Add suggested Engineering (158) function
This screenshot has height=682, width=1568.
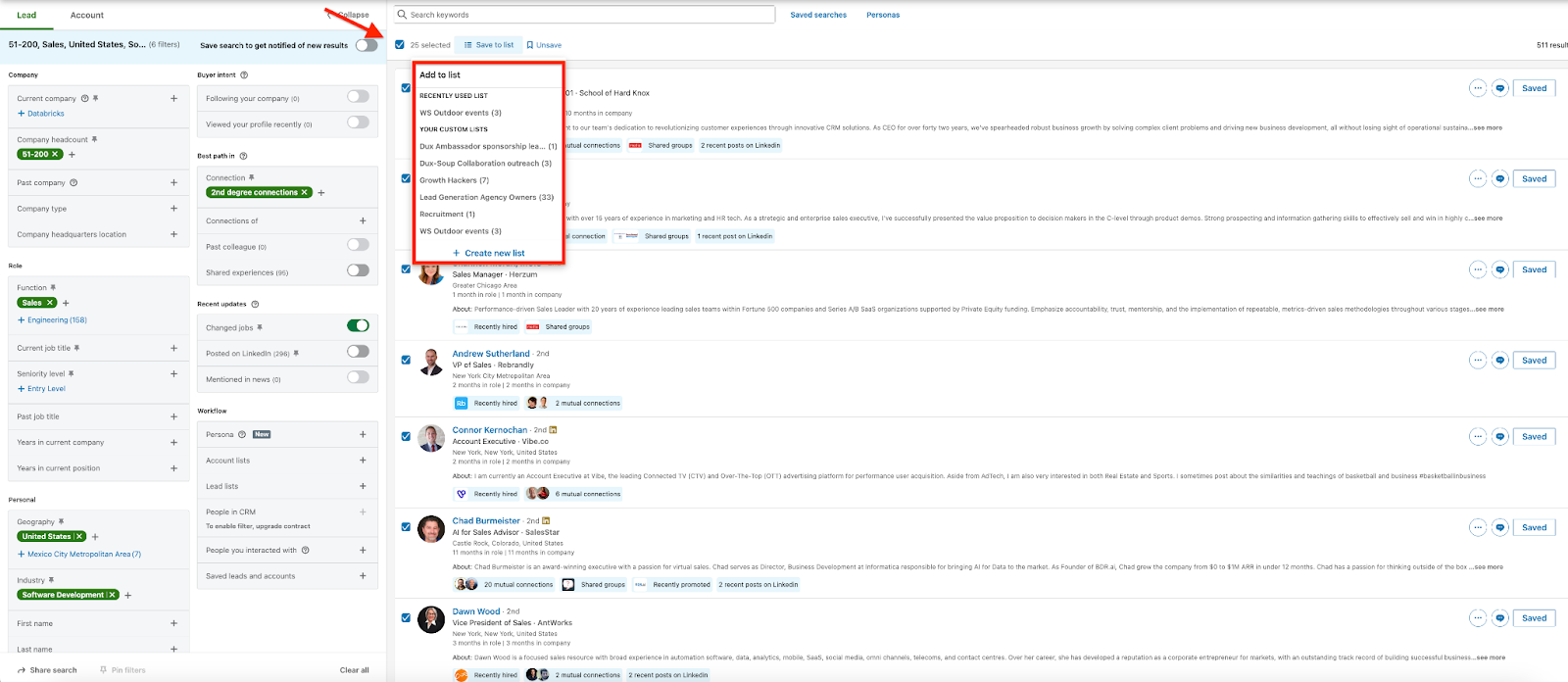pyautogui.click(x=52, y=320)
